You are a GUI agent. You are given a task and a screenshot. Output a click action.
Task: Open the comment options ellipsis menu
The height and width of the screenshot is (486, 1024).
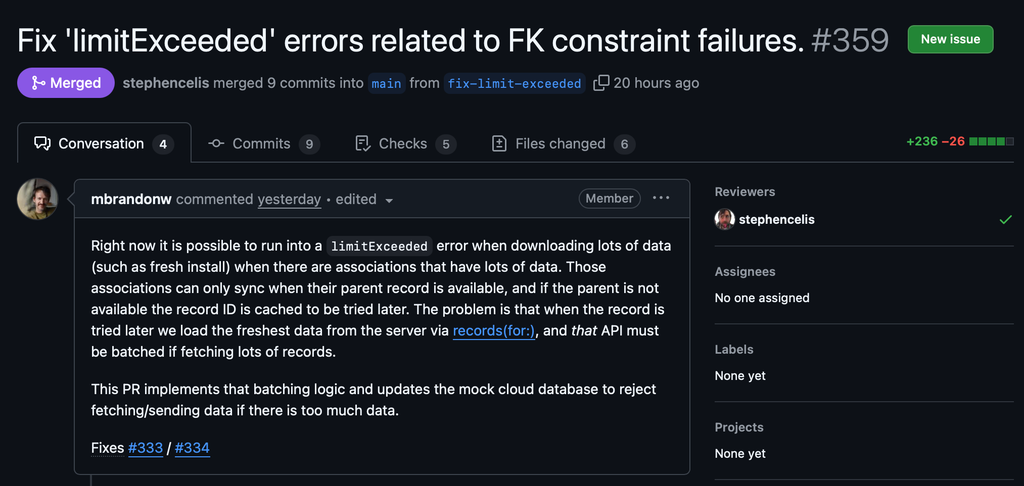pos(661,198)
